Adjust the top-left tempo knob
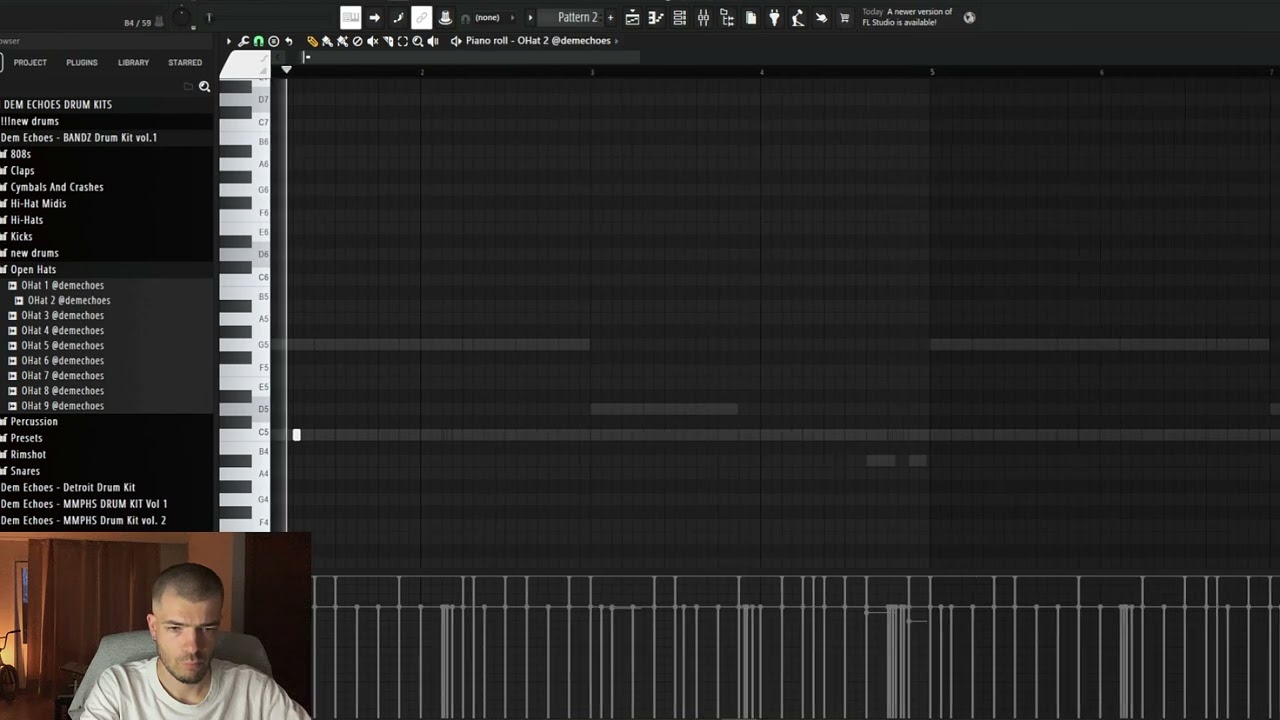Screen dimensions: 1280x720 pyautogui.click(x=181, y=17)
